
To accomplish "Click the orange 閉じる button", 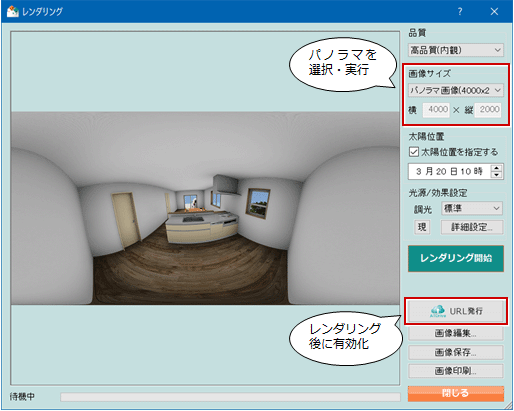I will click(456, 393).
